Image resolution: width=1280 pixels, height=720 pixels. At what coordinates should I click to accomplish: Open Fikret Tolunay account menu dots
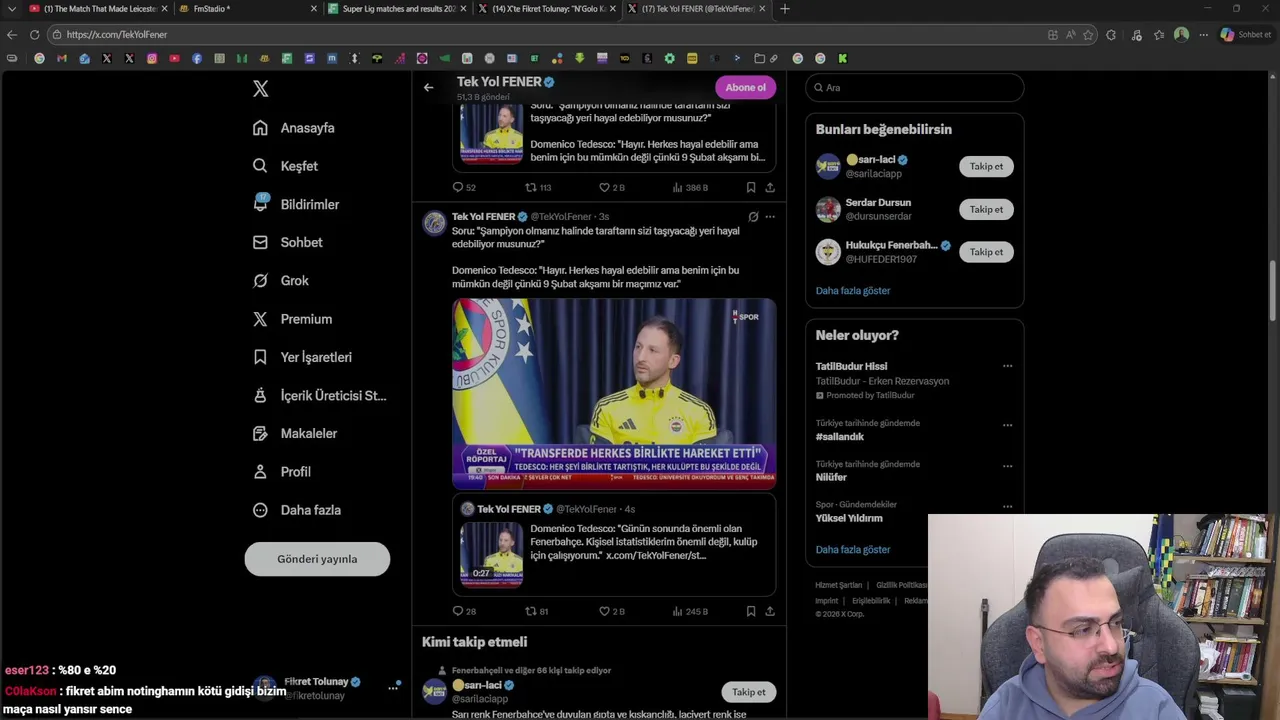[393, 688]
